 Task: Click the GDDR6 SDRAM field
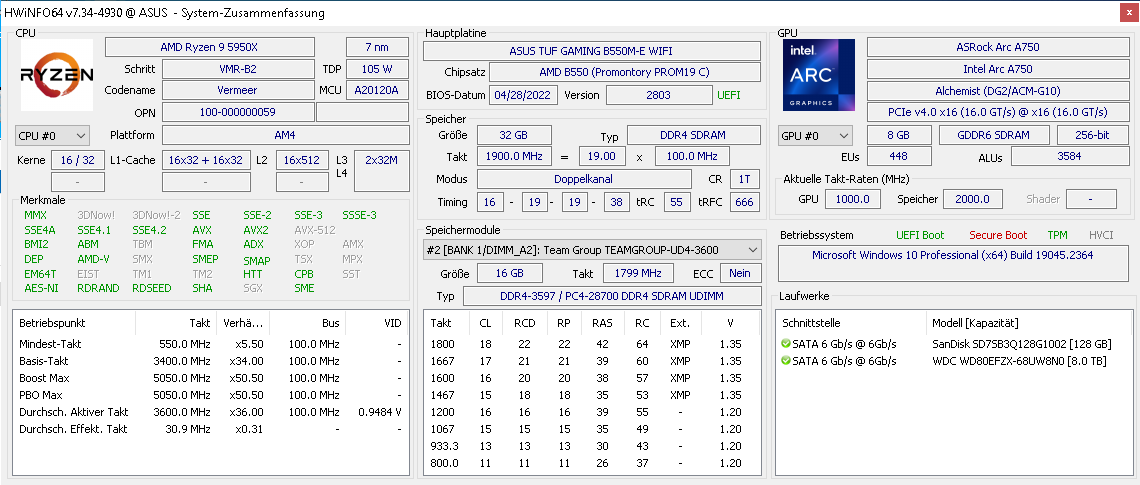(x=994, y=135)
